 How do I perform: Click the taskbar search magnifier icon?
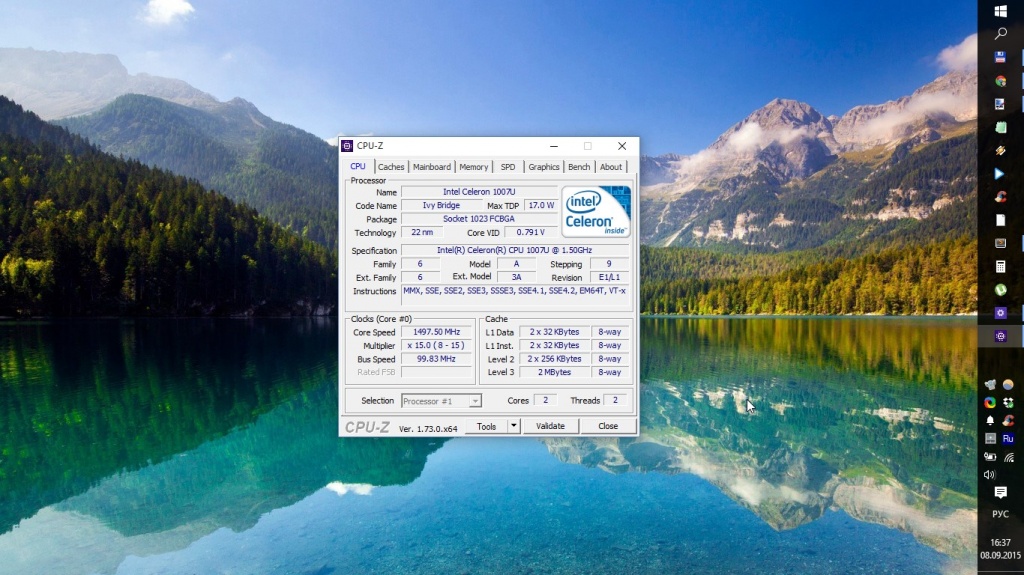pyautogui.click(x=1000, y=34)
